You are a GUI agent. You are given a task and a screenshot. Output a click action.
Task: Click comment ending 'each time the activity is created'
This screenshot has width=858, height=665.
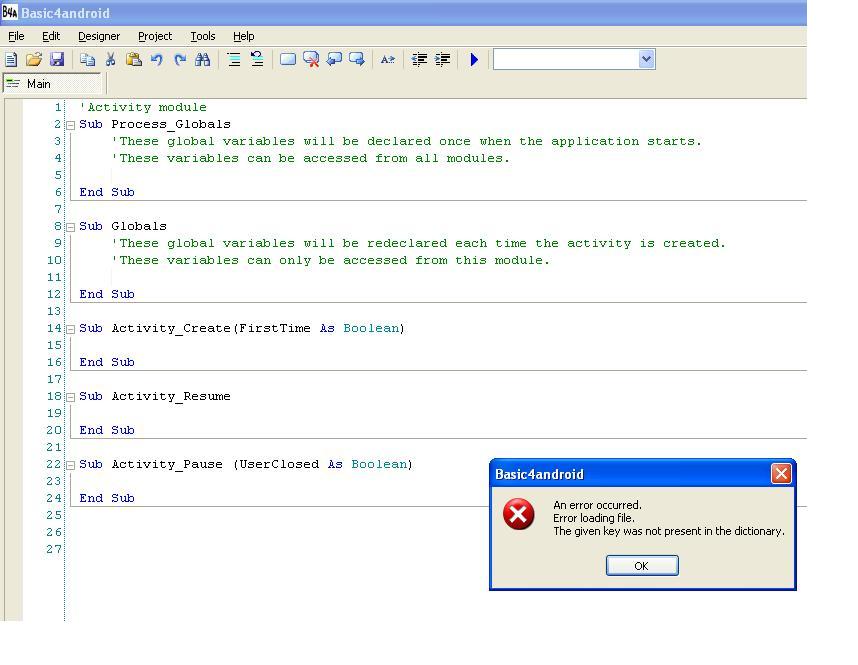pos(419,243)
